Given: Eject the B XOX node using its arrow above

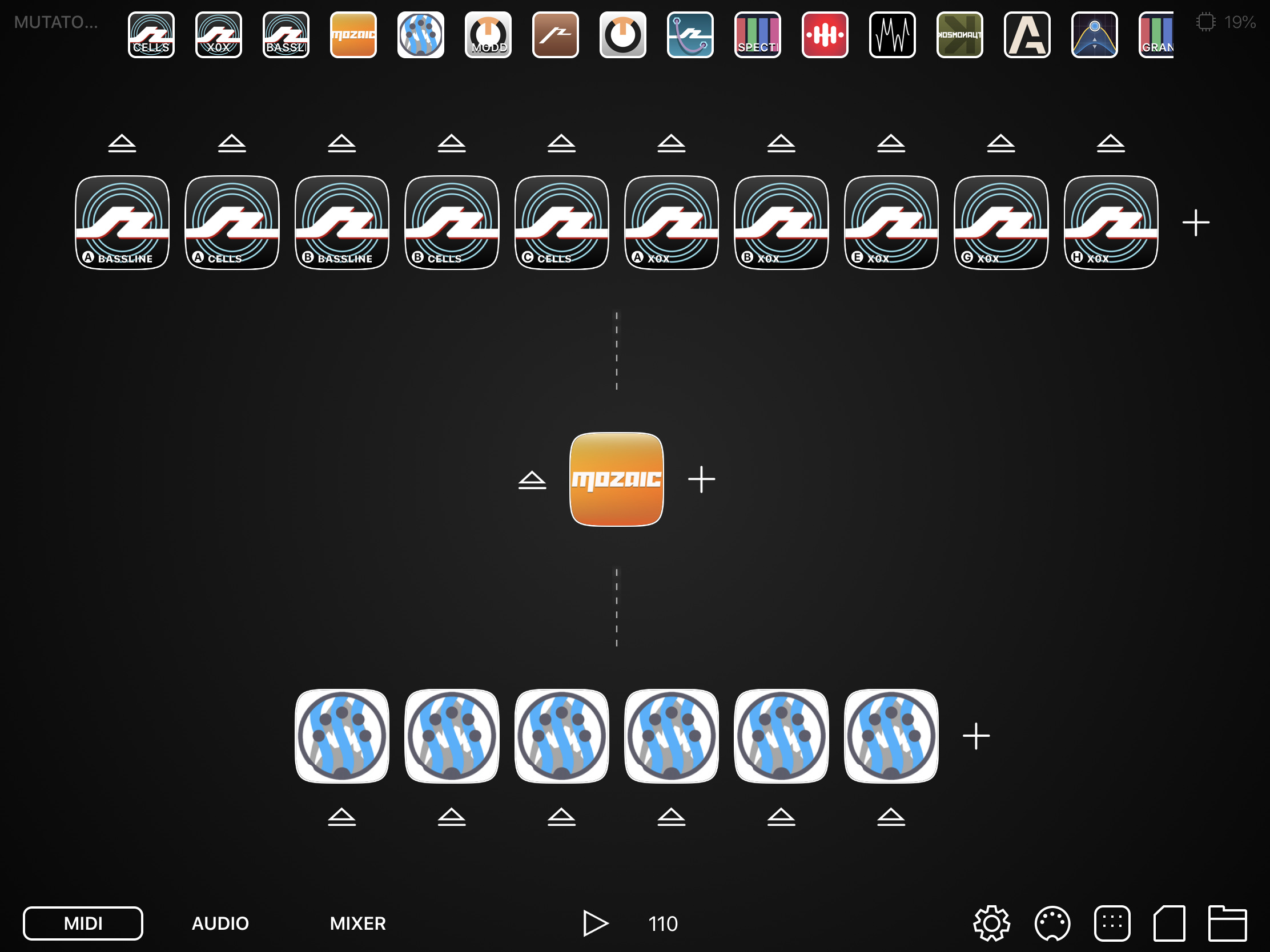Looking at the screenshot, I should coord(781,143).
